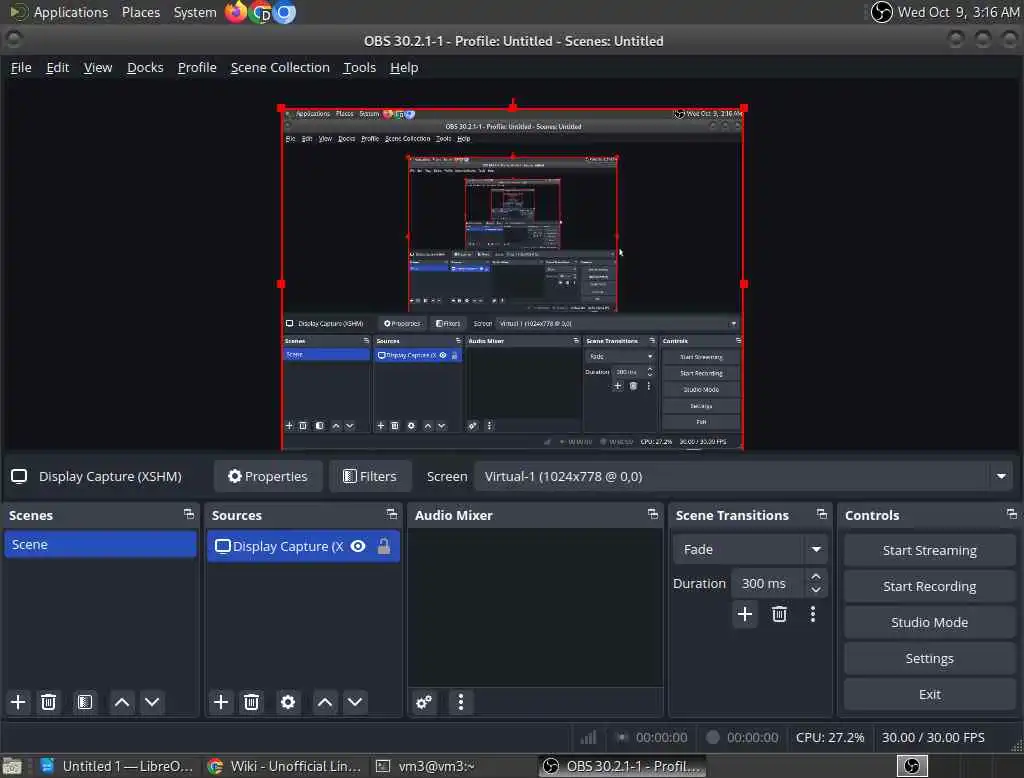Open the Help menu
Screen dimensions: 1024x778
click(404, 67)
